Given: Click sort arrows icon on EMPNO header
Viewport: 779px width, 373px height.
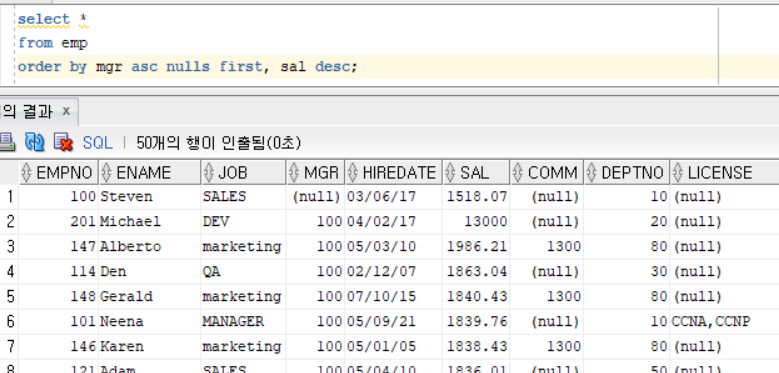Looking at the screenshot, I should 27,173.
